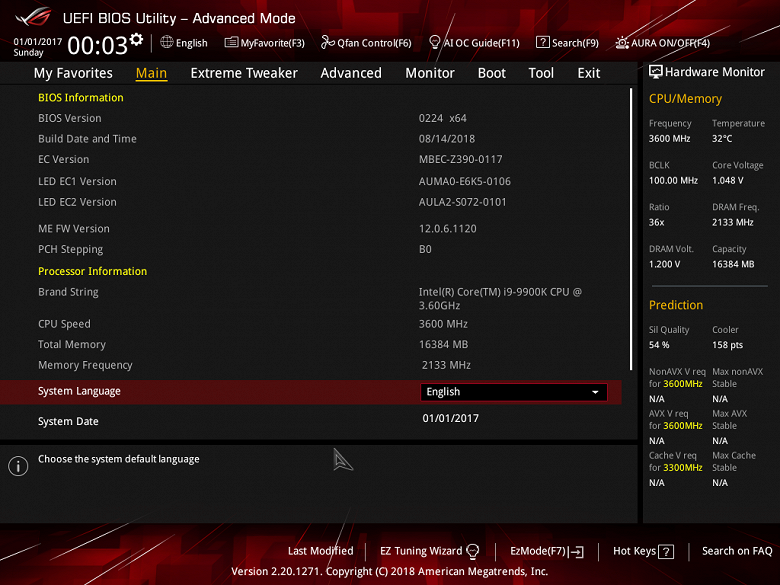Click EZ Tuning Wizard bulb icon
Viewport: 780px width, 585px height.
coord(473,551)
